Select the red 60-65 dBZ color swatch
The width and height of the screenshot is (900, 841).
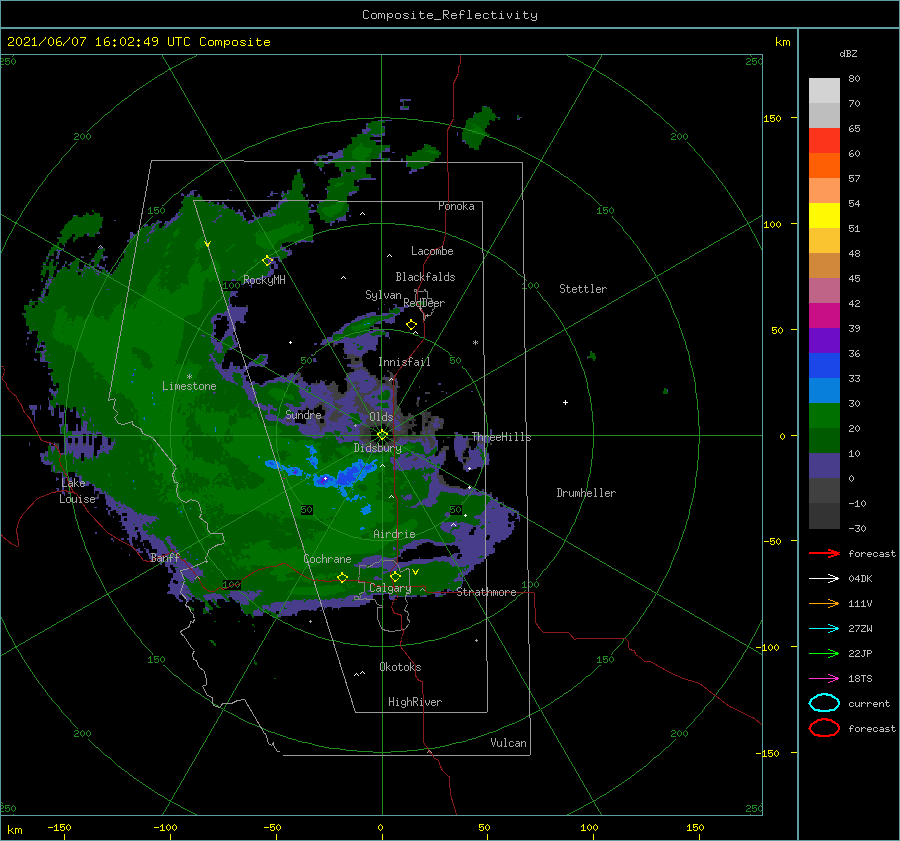[x=824, y=141]
